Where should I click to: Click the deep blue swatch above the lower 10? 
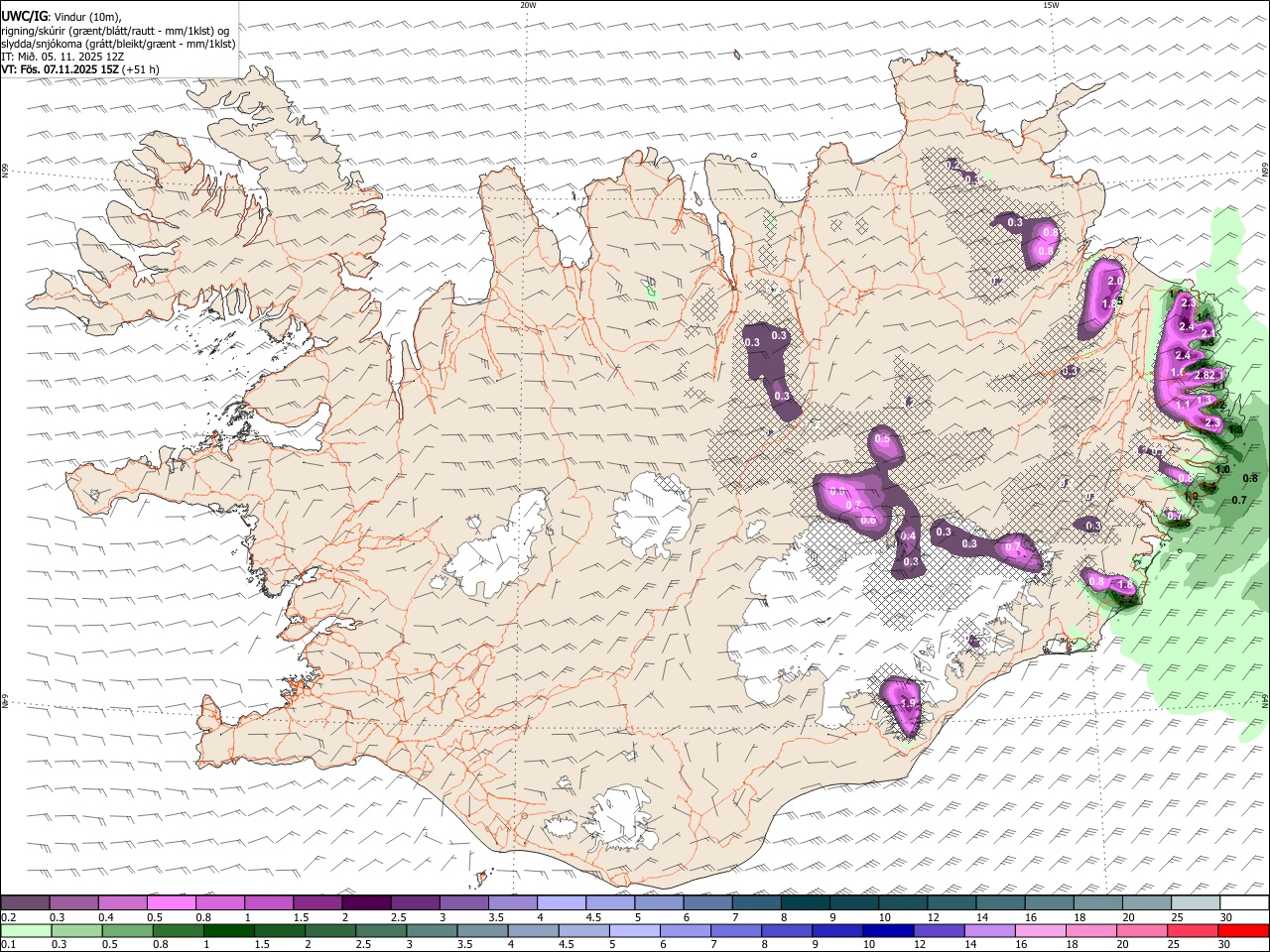tap(887, 930)
